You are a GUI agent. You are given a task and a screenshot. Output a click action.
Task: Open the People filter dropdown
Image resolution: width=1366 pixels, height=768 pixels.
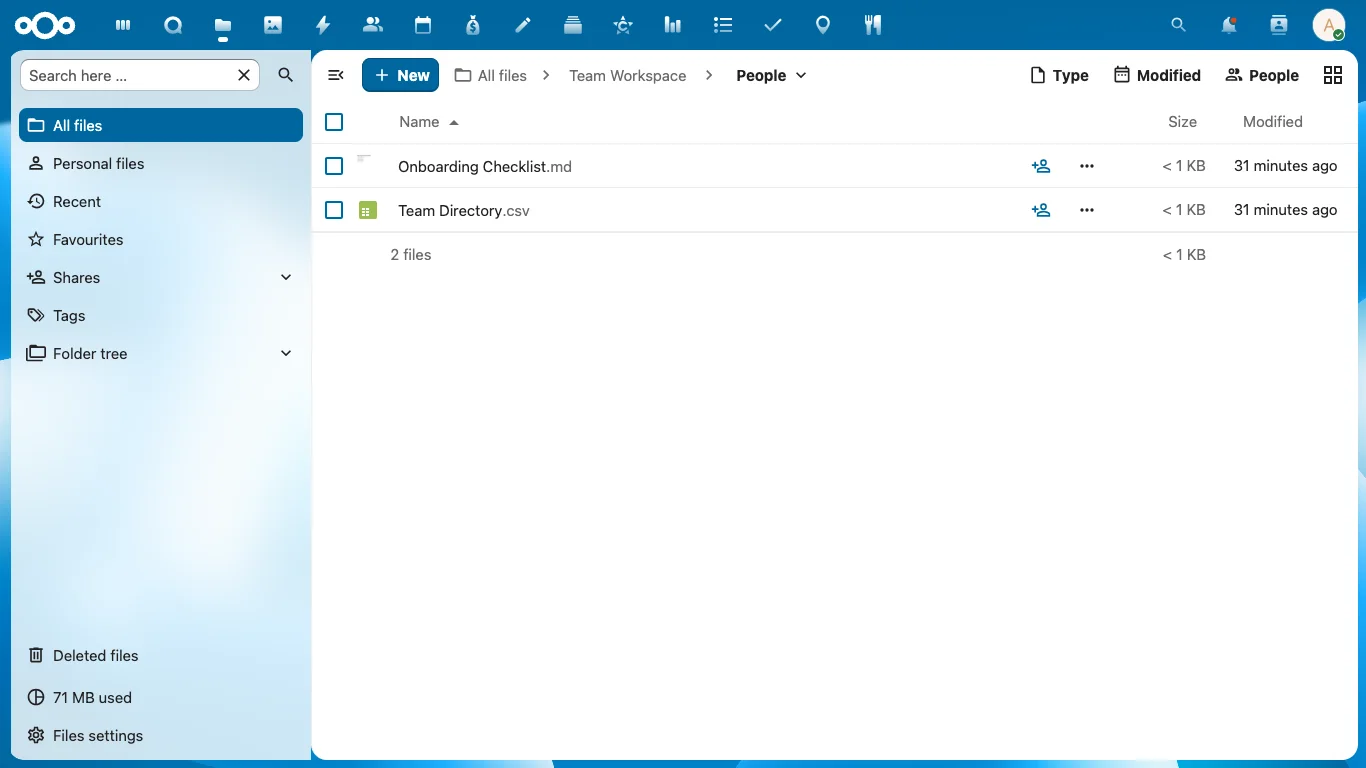(1262, 75)
